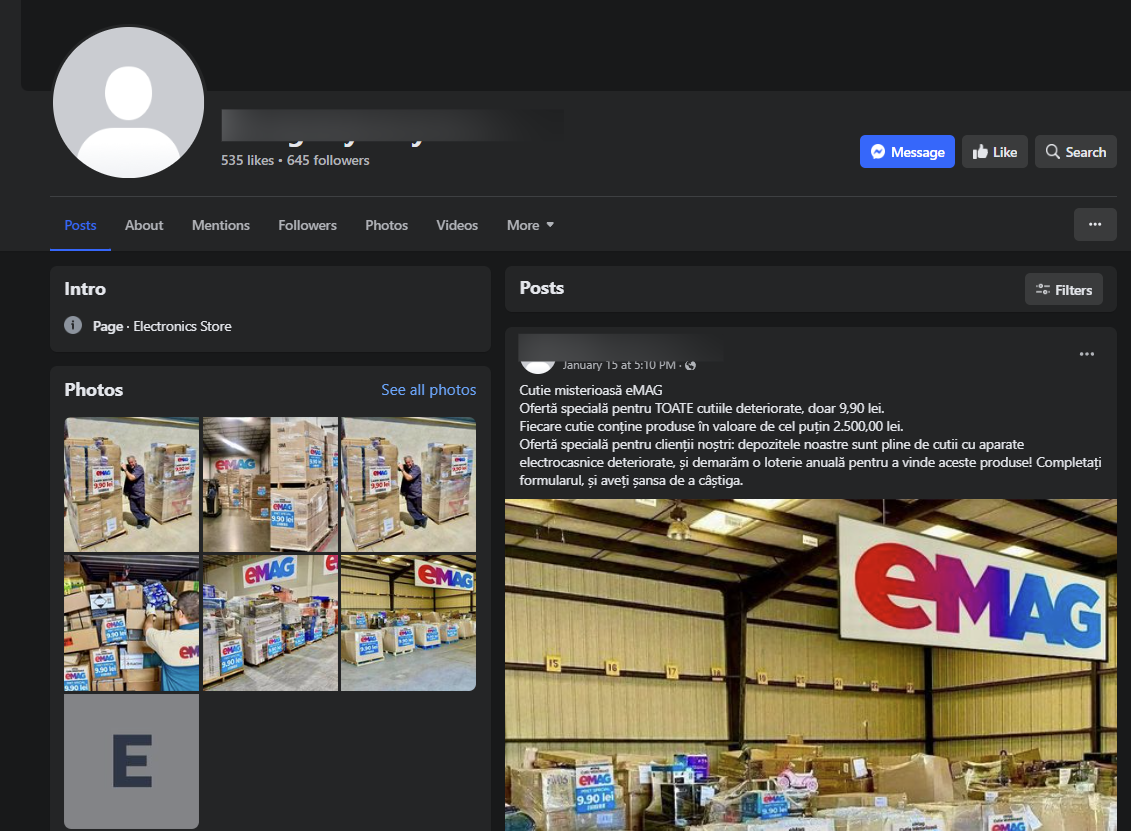Open the large eMAG warehouse post image

point(810,664)
